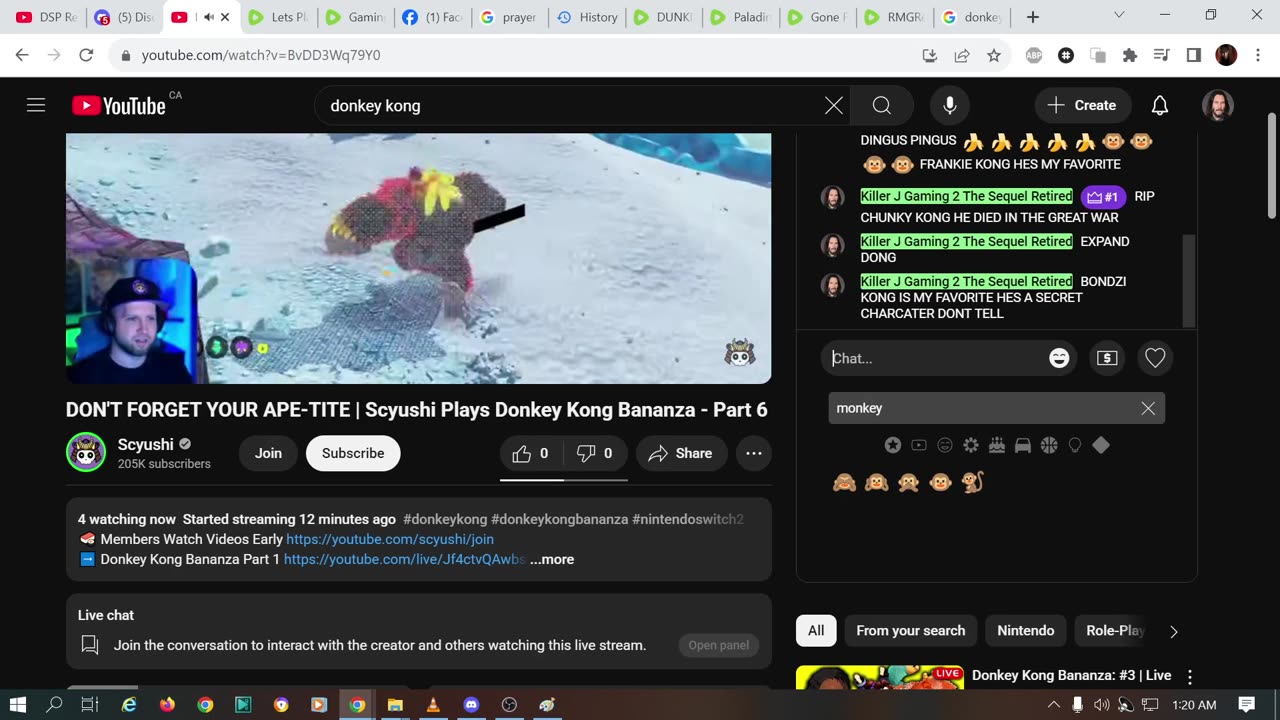Click the donkey kong search box

point(568,105)
